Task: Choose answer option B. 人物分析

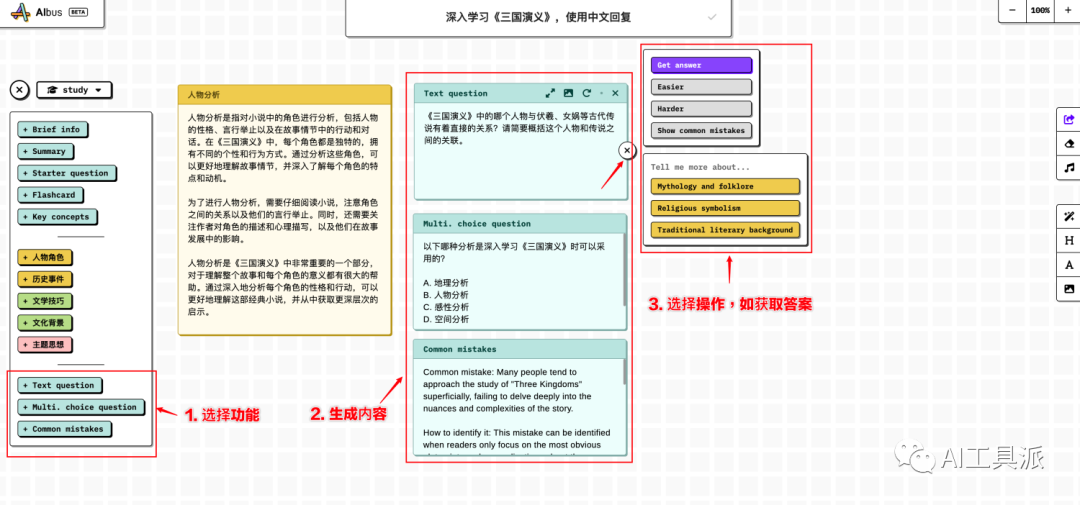Action: [x=446, y=294]
